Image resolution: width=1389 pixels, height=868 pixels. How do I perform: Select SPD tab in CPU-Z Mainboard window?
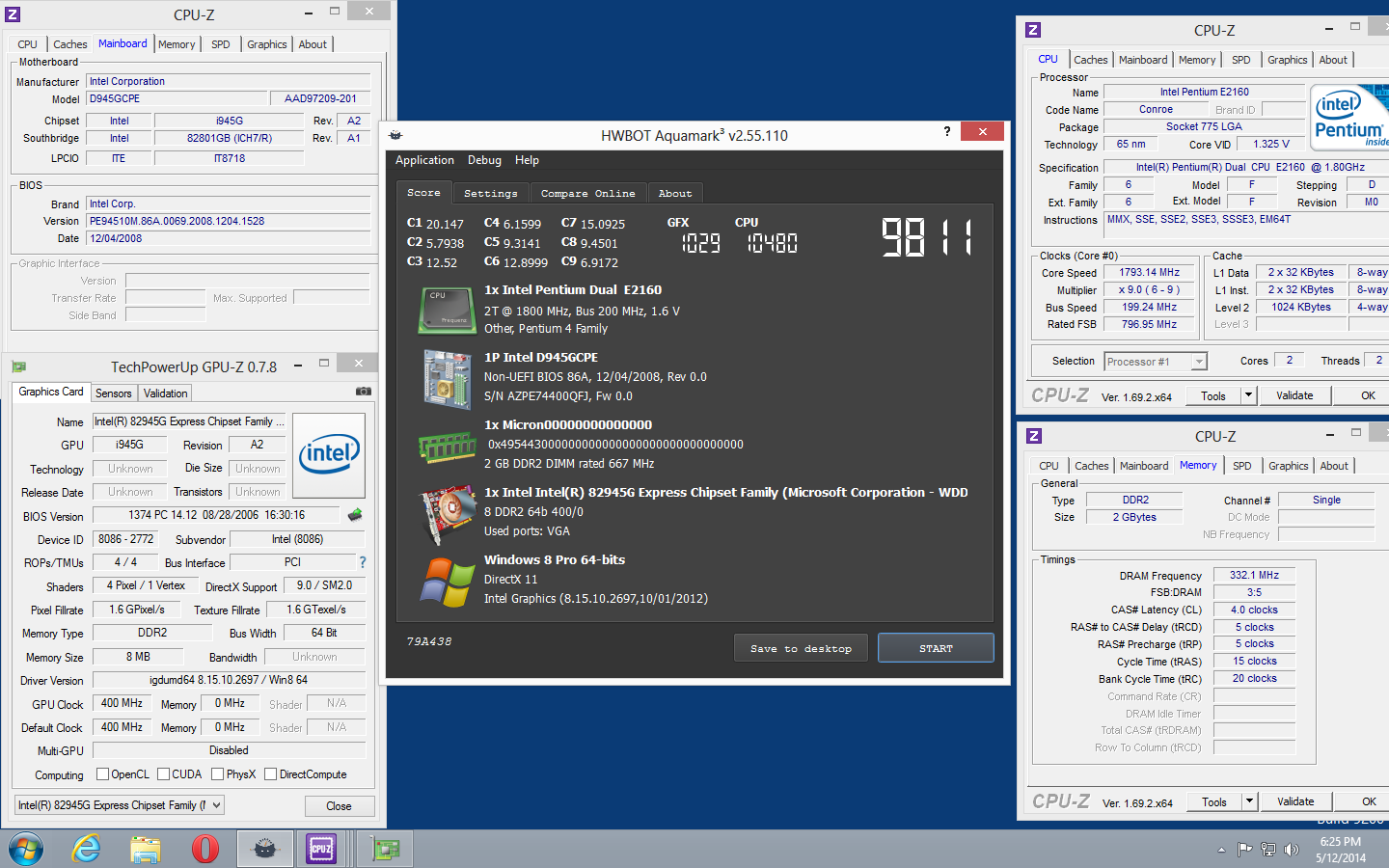(x=221, y=44)
